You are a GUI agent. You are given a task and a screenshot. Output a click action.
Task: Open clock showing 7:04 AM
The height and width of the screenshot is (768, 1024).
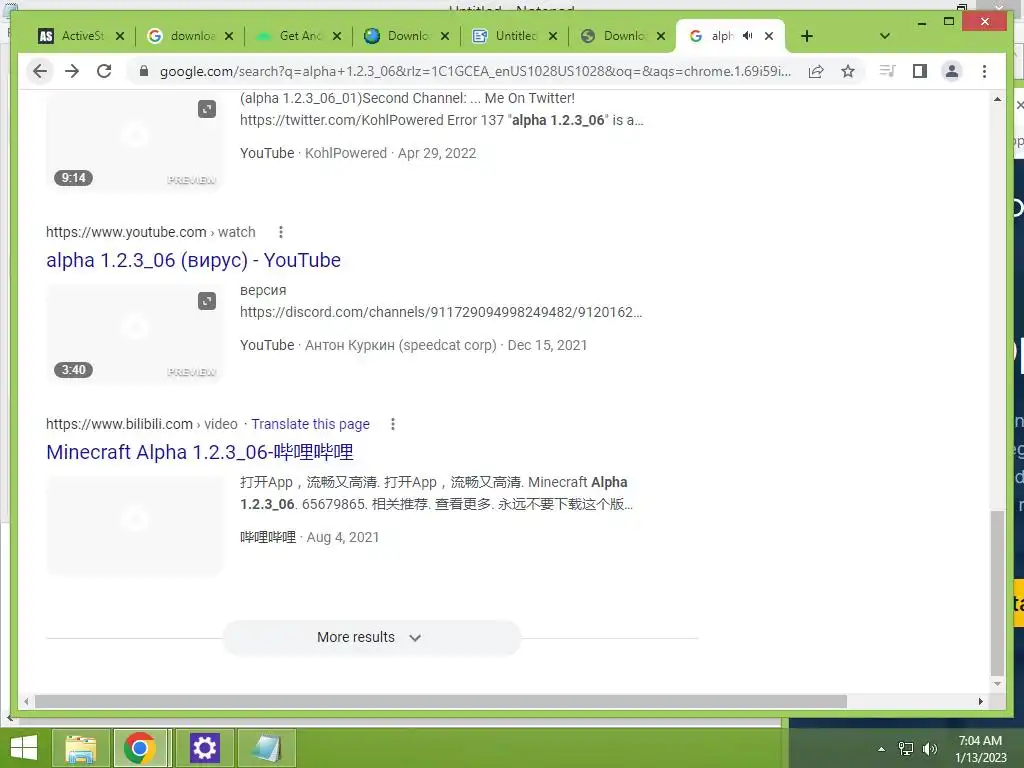point(980,749)
